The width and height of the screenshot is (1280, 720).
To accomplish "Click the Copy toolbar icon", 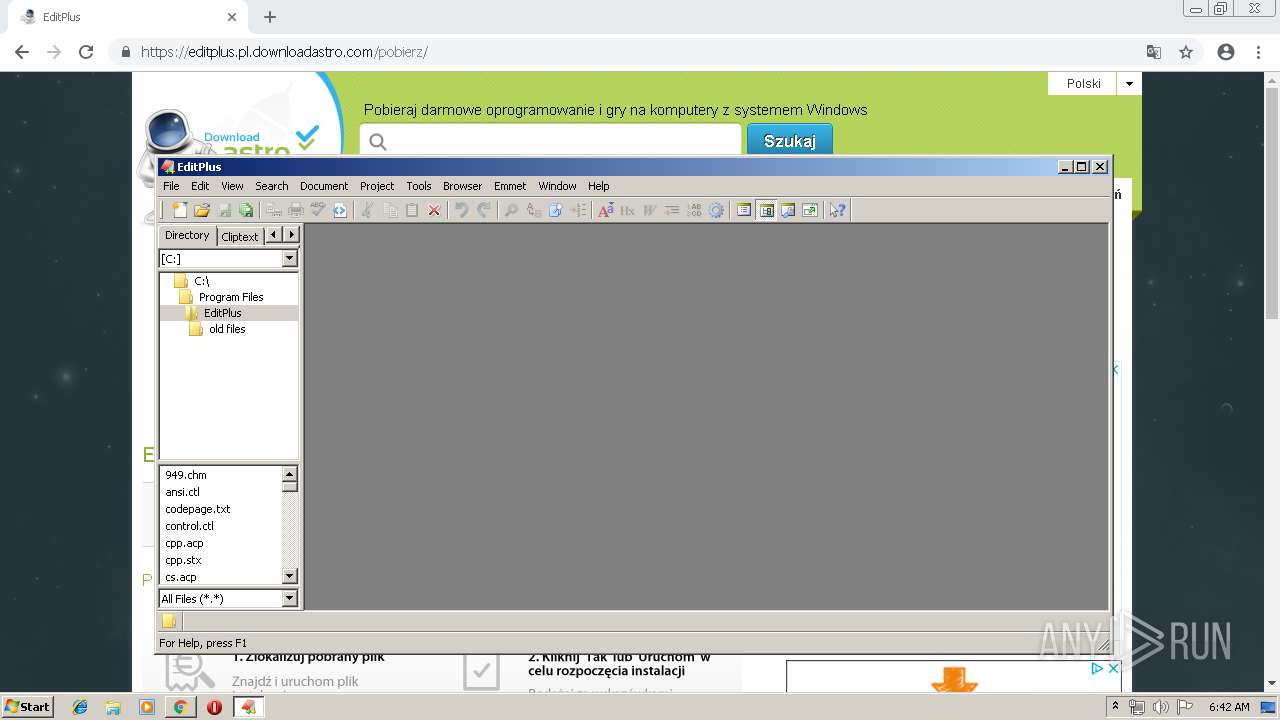I will (390, 210).
